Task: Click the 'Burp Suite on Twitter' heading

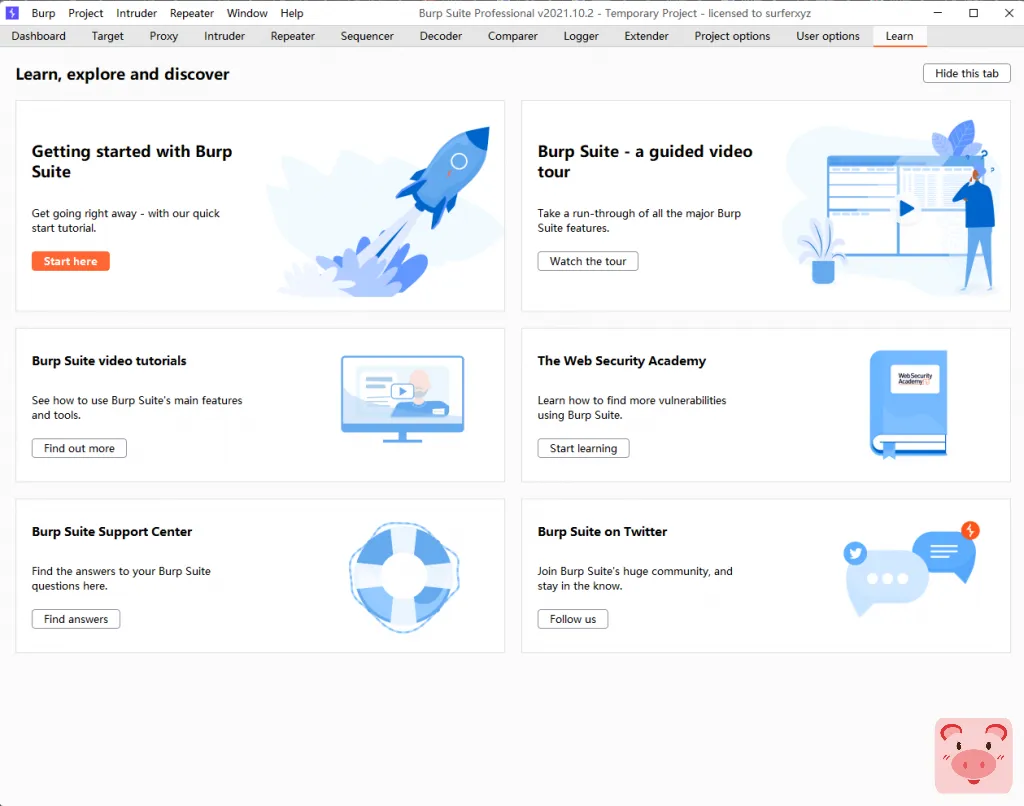Action: click(602, 532)
